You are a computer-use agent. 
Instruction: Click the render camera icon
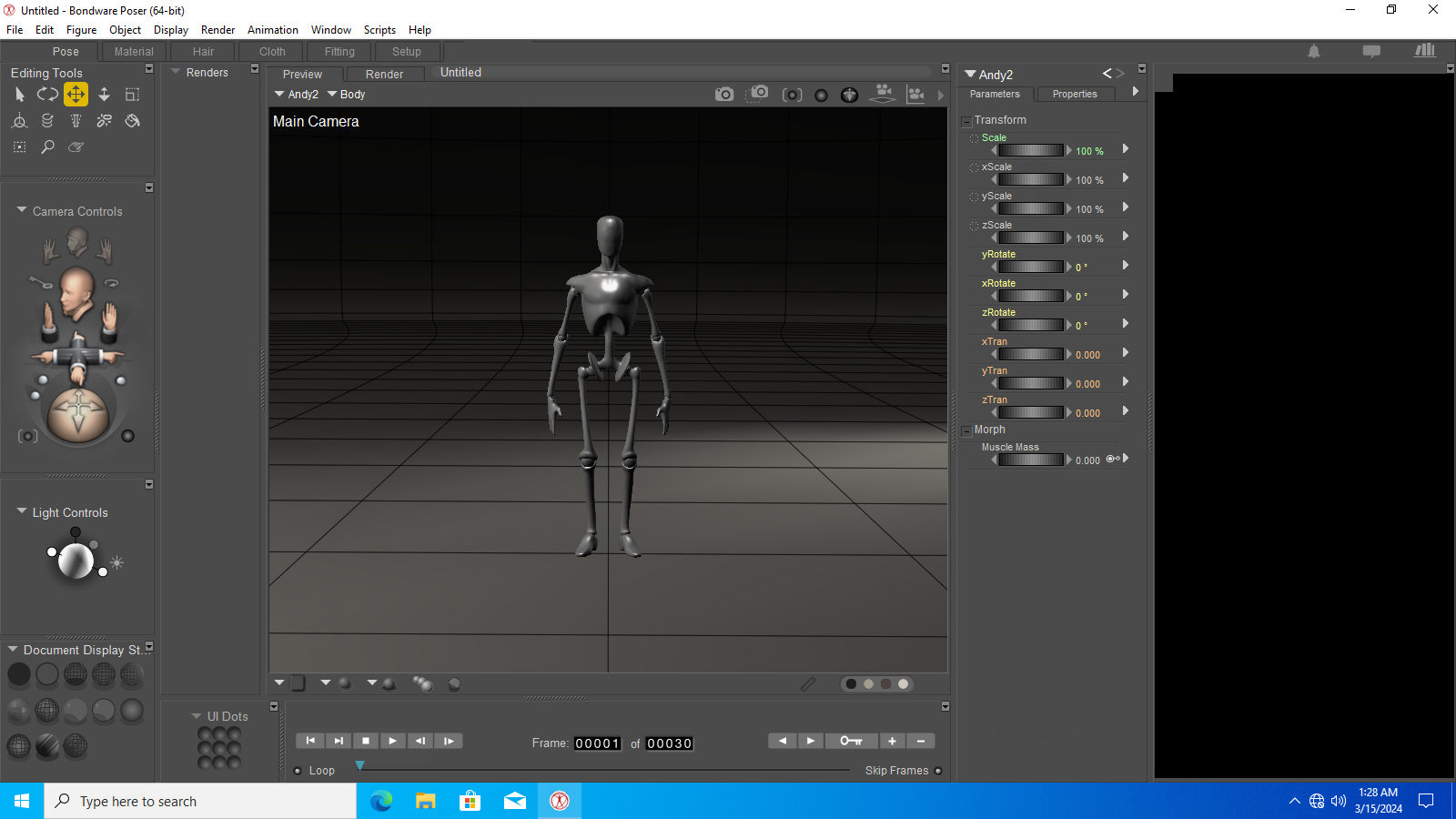(724, 94)
